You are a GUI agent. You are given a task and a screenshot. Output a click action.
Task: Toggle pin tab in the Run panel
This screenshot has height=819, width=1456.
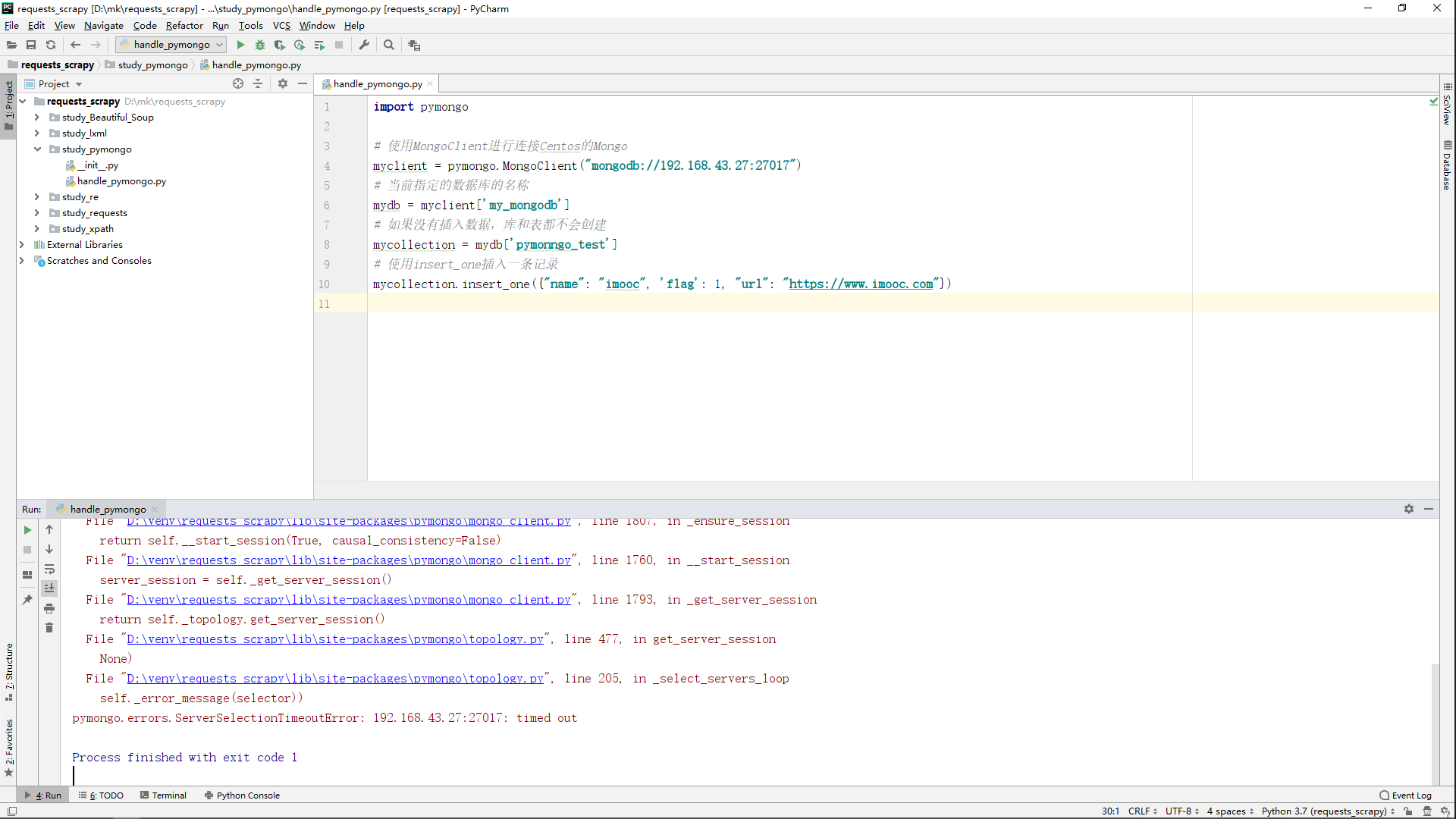[x=27, y=600]
